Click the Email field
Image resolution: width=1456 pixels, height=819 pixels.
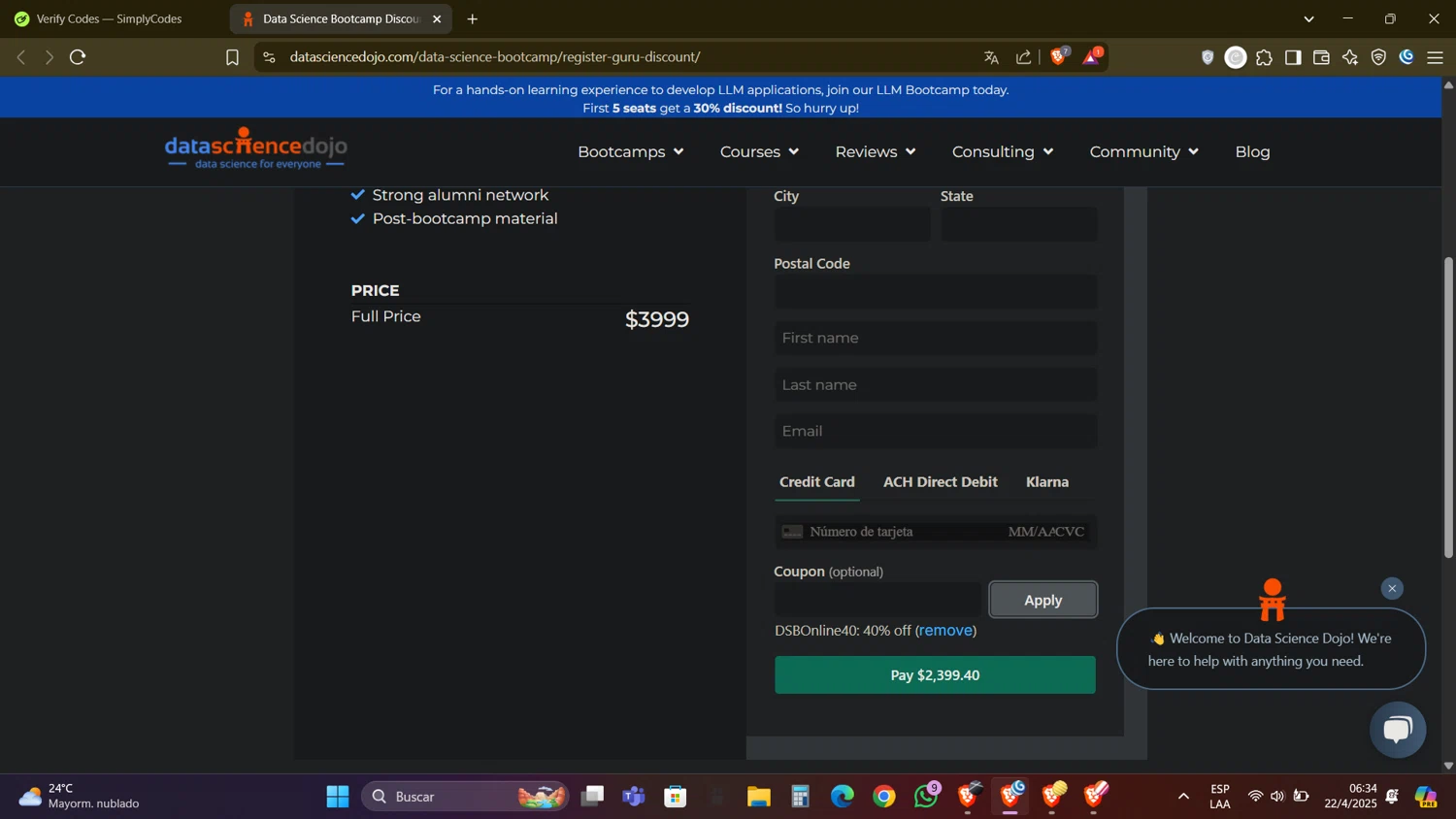936,431
